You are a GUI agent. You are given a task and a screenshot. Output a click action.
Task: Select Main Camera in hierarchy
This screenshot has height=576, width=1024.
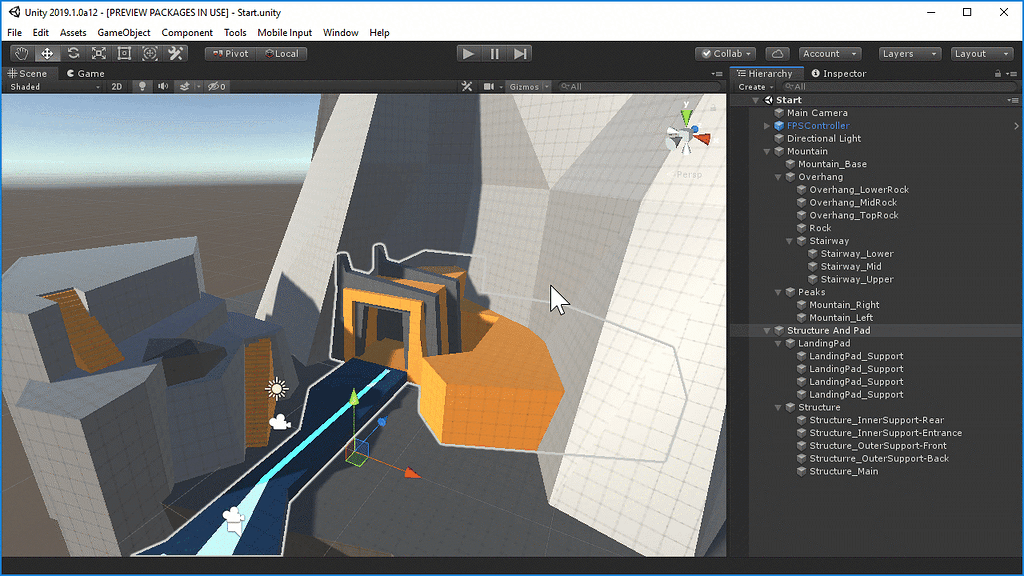[817, 113]
